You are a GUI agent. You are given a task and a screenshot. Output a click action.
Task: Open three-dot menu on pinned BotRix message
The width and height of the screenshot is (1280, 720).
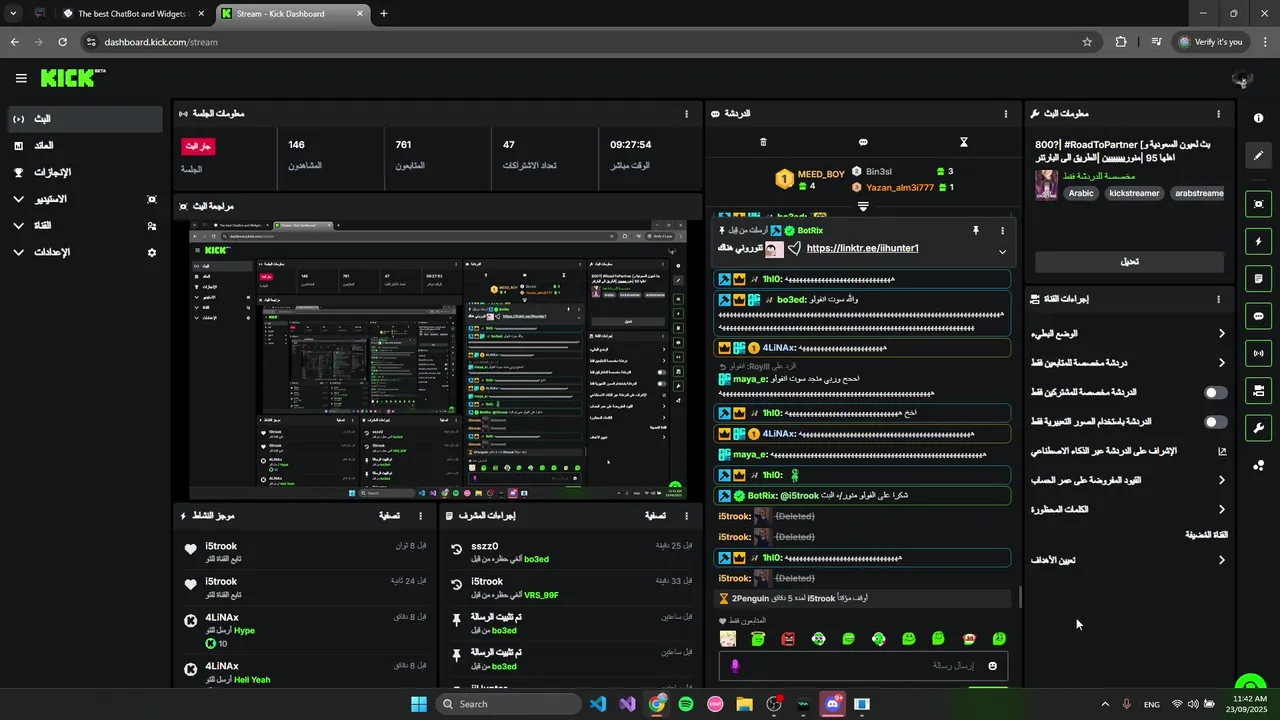point(1003,230)
